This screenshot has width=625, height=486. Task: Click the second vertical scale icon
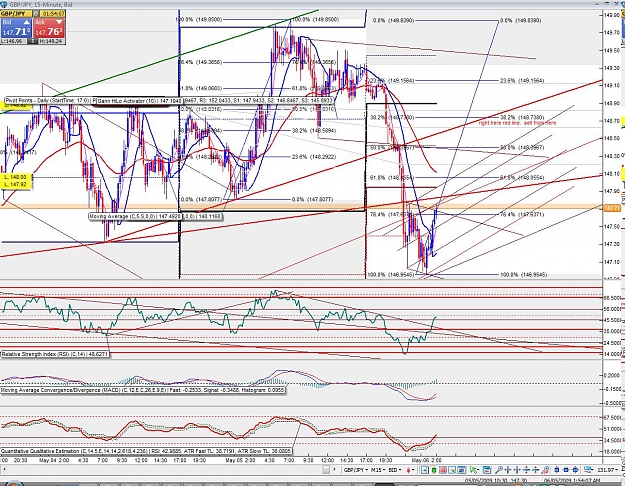pyautogui.click(x=535, y=470)
